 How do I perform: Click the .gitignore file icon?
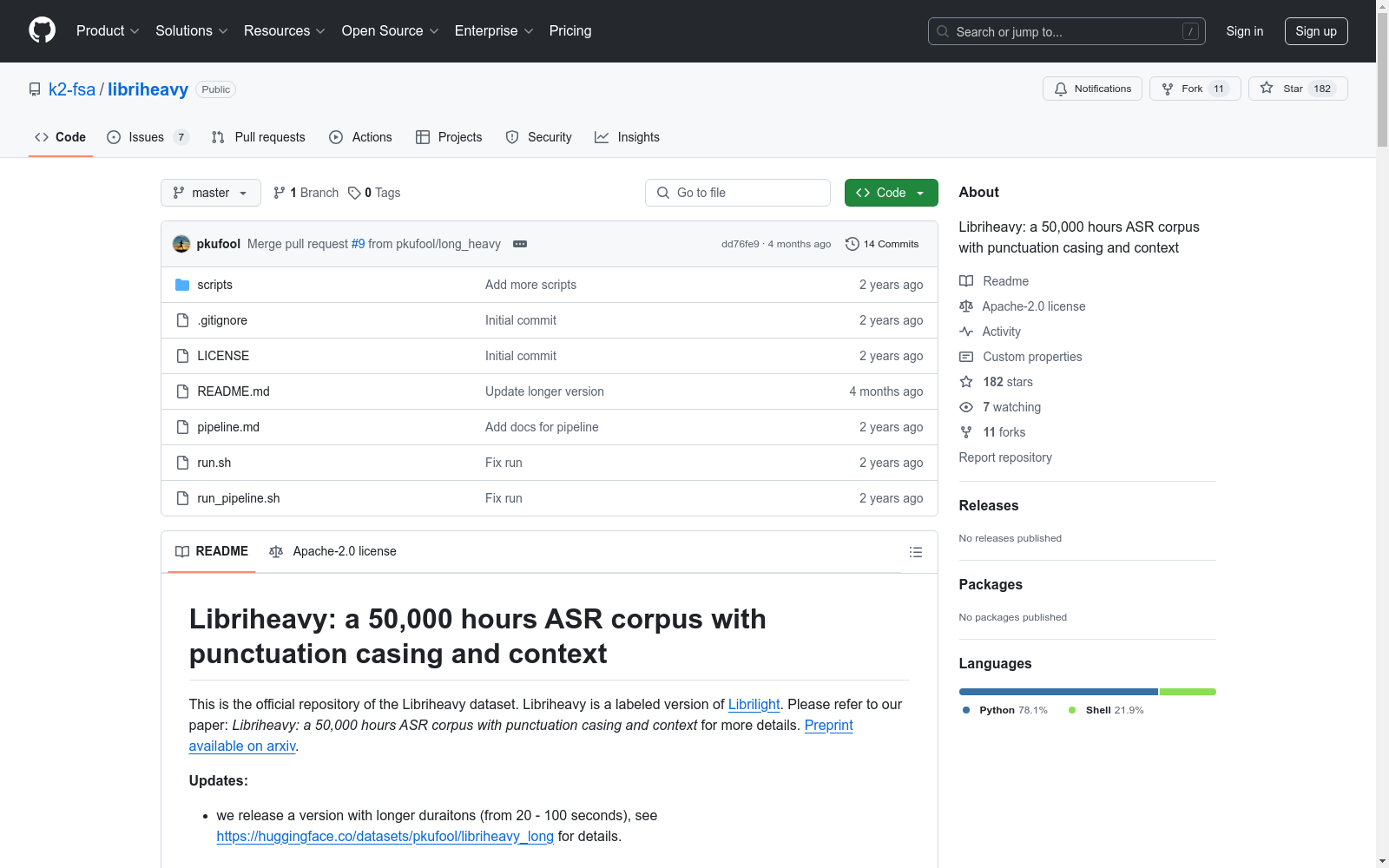(x=182, y=320)
